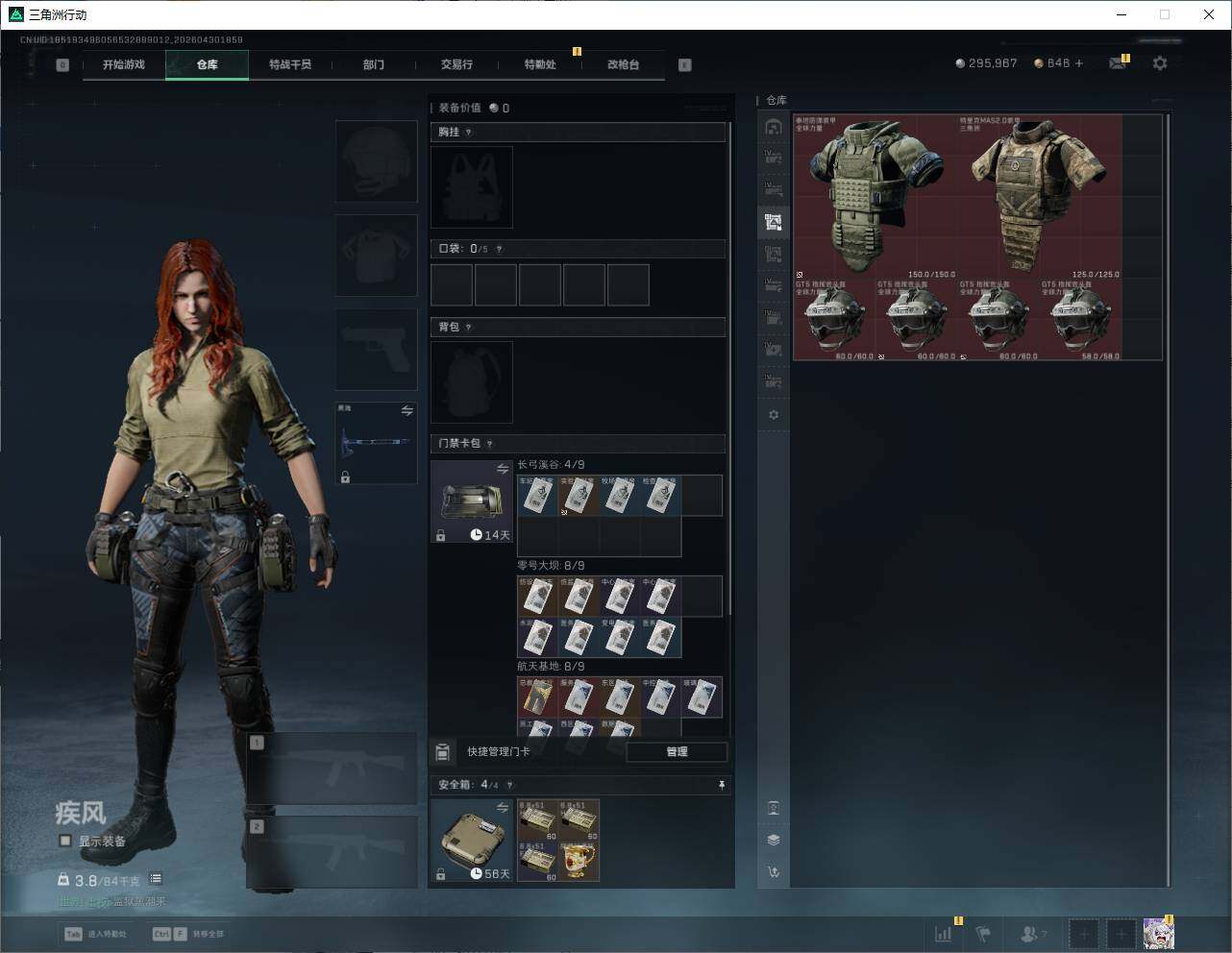Click the stacked layers icon in stash sidebar

coord(774,840)
